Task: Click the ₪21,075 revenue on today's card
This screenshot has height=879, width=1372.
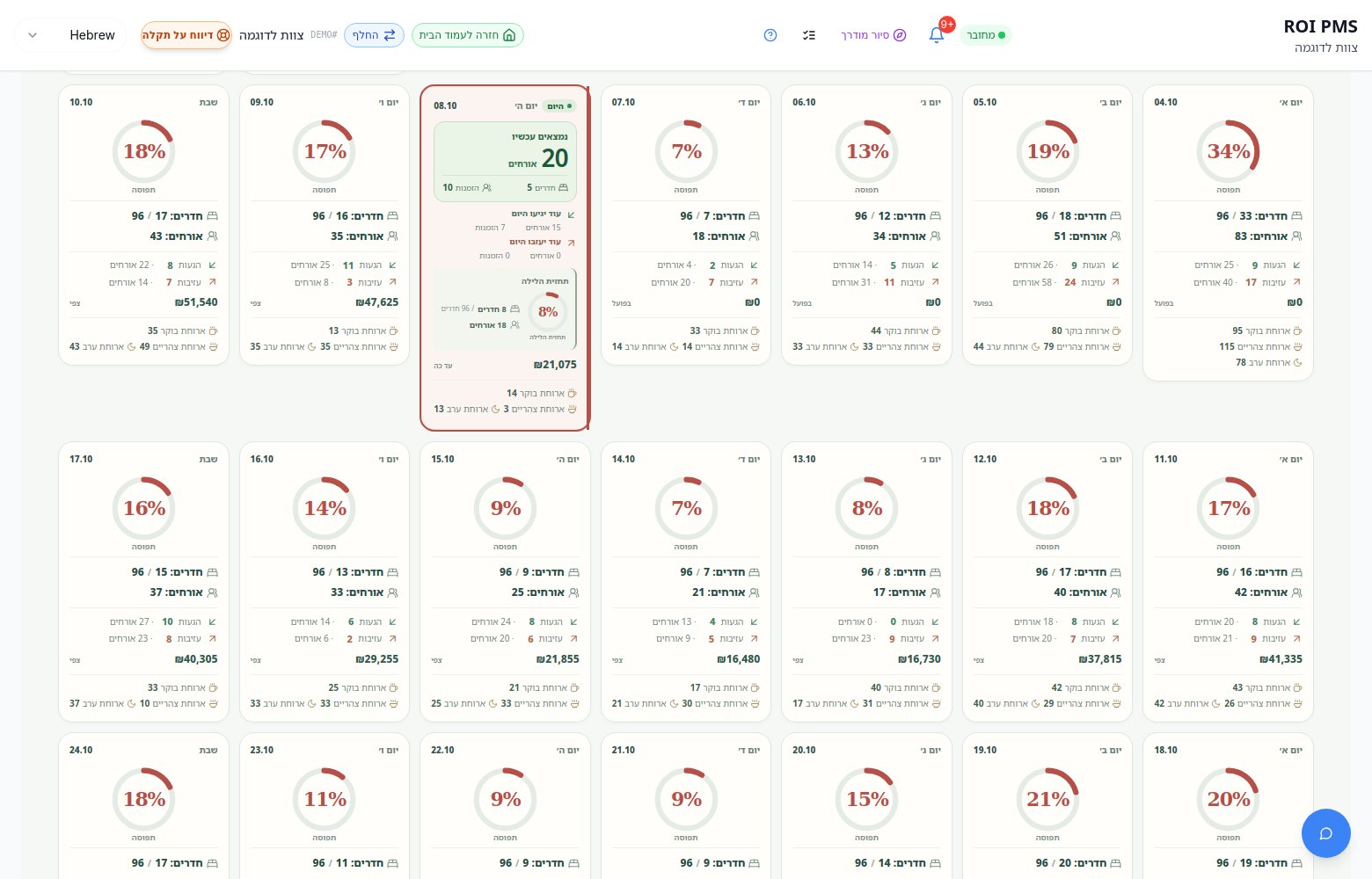Action: tap(555, 365)
